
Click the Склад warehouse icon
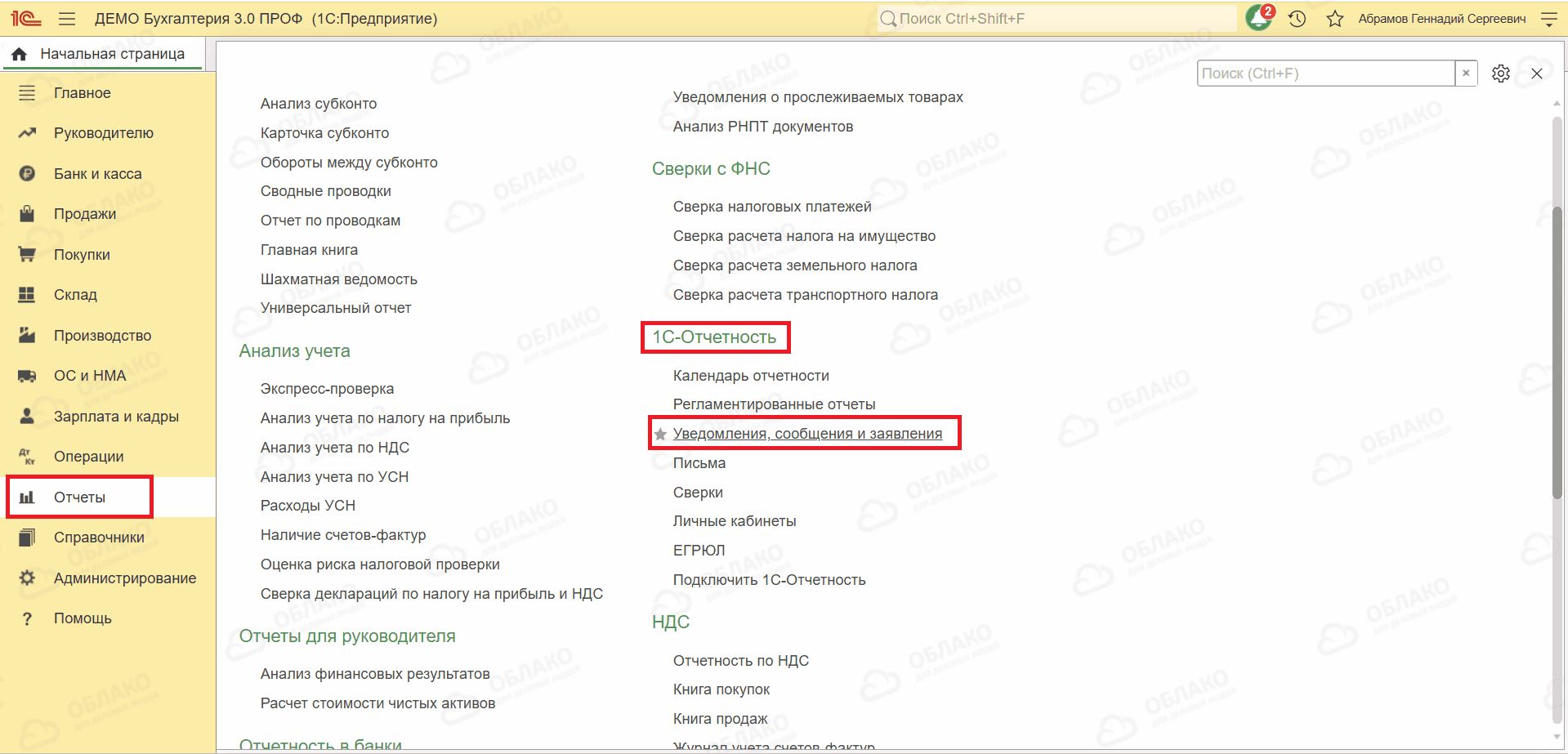pos(27,295)
